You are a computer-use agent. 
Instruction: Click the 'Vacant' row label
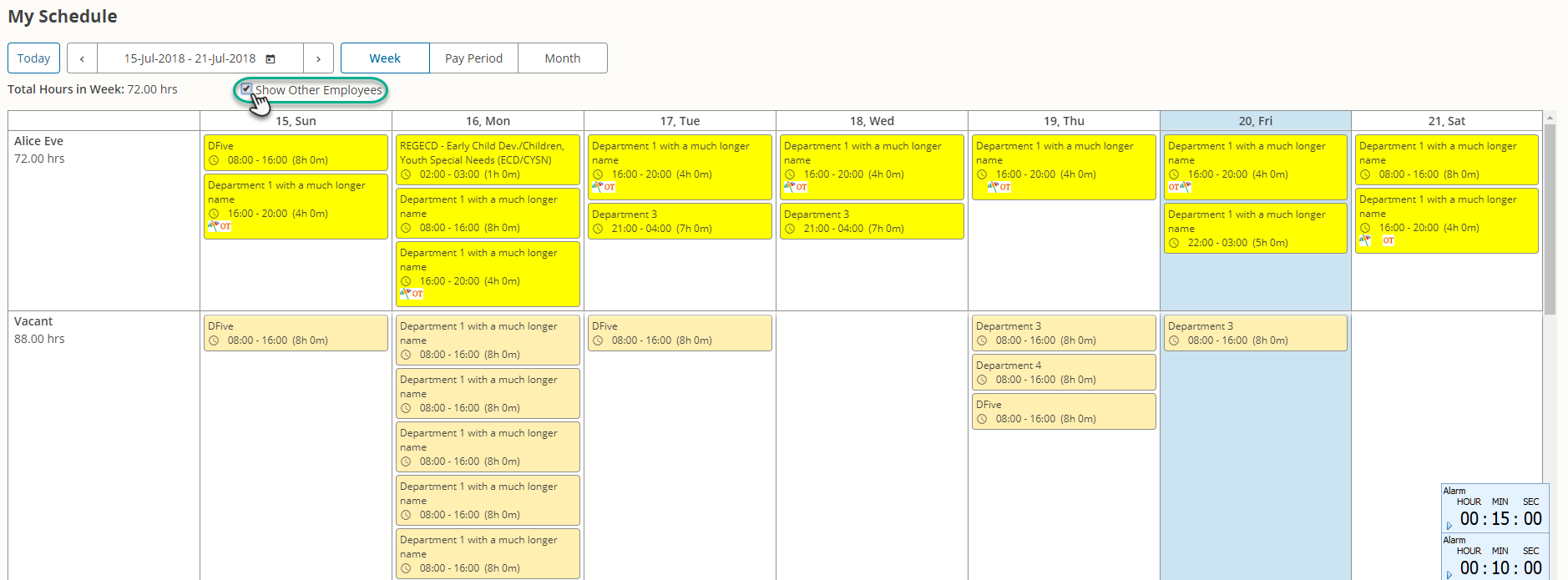pyautogui.click(x=33, y=321)
